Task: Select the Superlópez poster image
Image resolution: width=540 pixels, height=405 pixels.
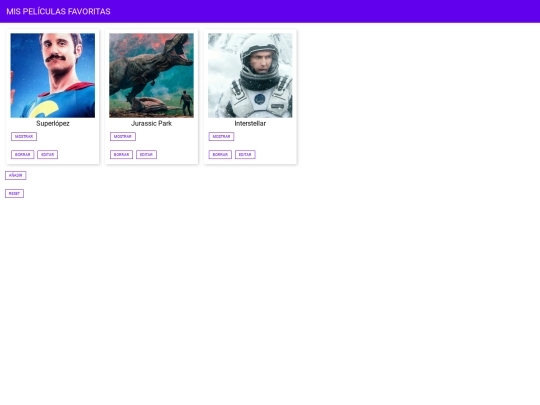Action: 53,75
